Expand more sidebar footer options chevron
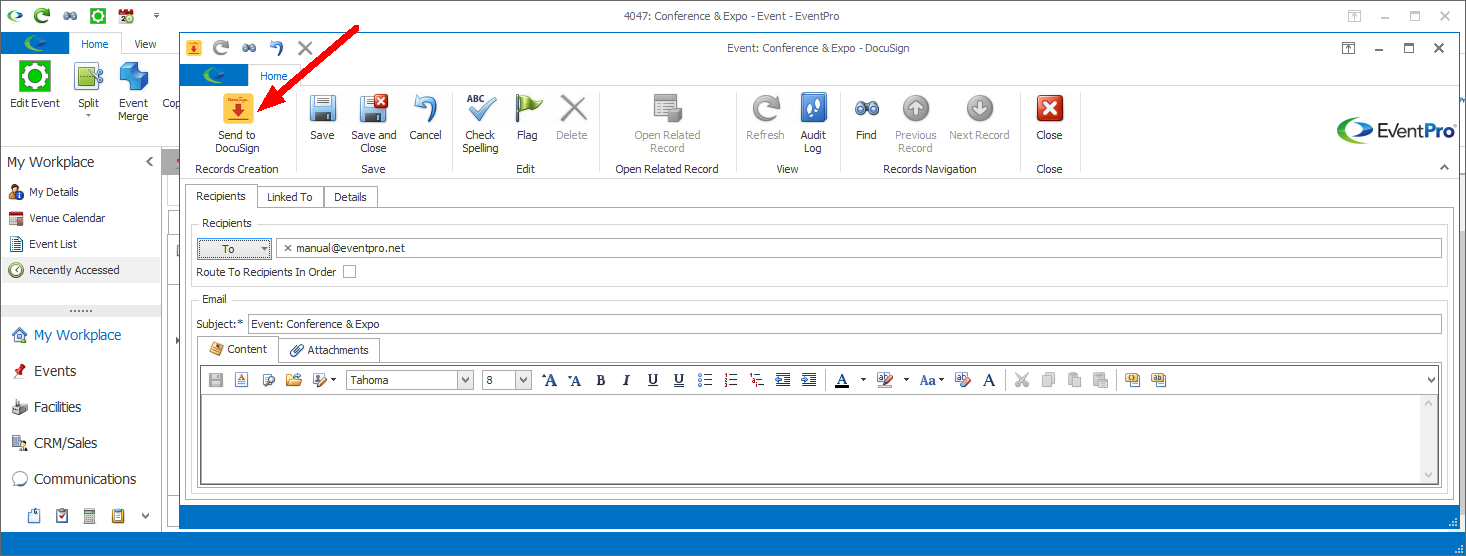Viewport: 1466px width, 556px height. point(145,516)
